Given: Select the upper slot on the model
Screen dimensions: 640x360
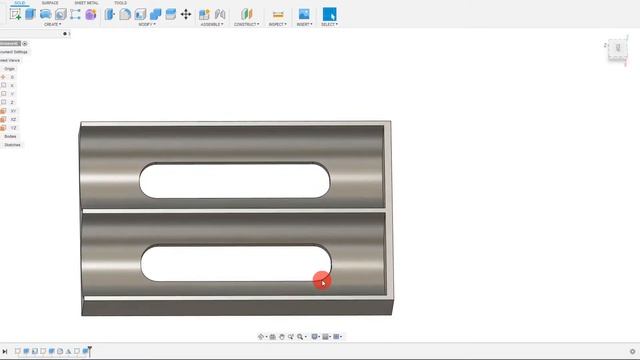Looking at the screenshot, I should pyautogui.click(x=234, y=181).
